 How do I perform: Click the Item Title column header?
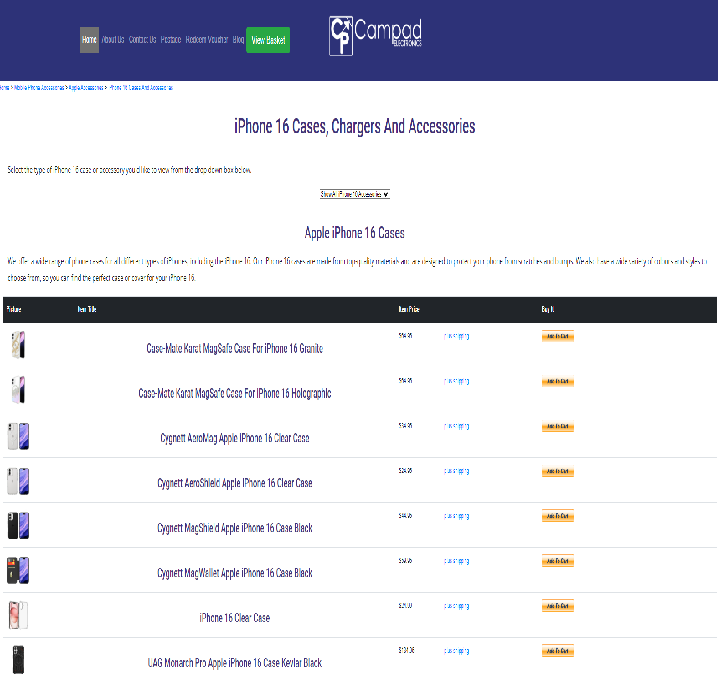coord(87,309)
